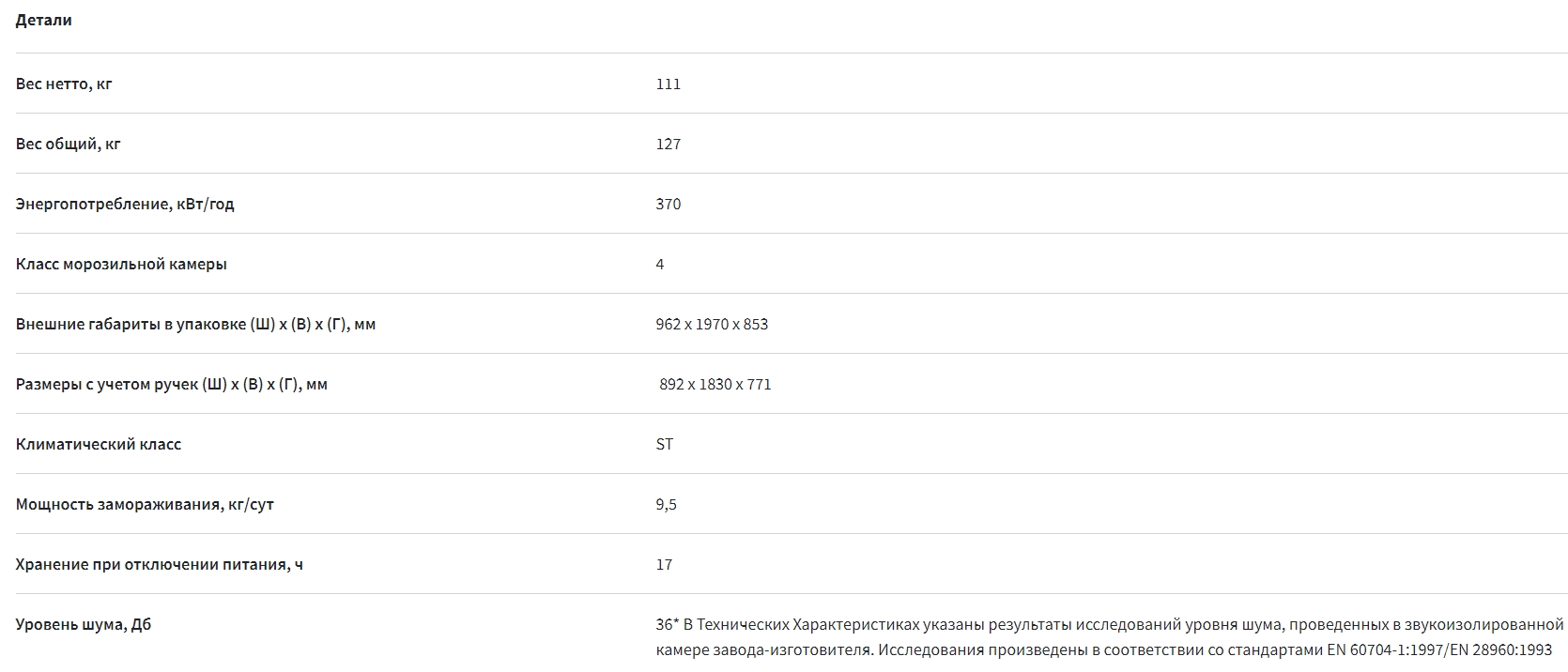1568x672 pixels.
Task: Click the "Климатический класс" label
Action: 99,445
